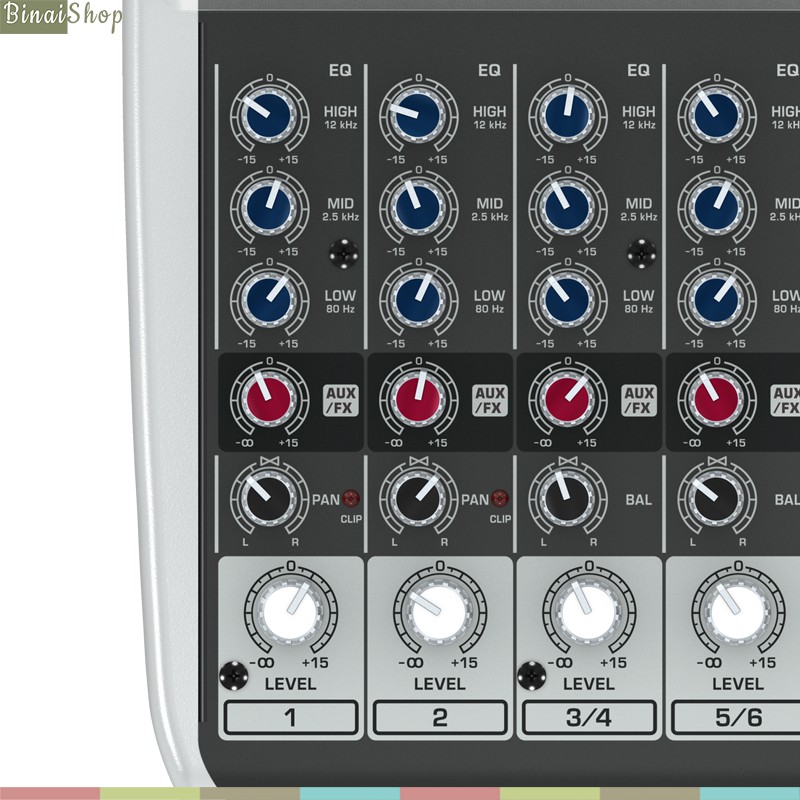Click channel 1 HIGH EQ knob
800x800 pixels.
pos(266,114)
